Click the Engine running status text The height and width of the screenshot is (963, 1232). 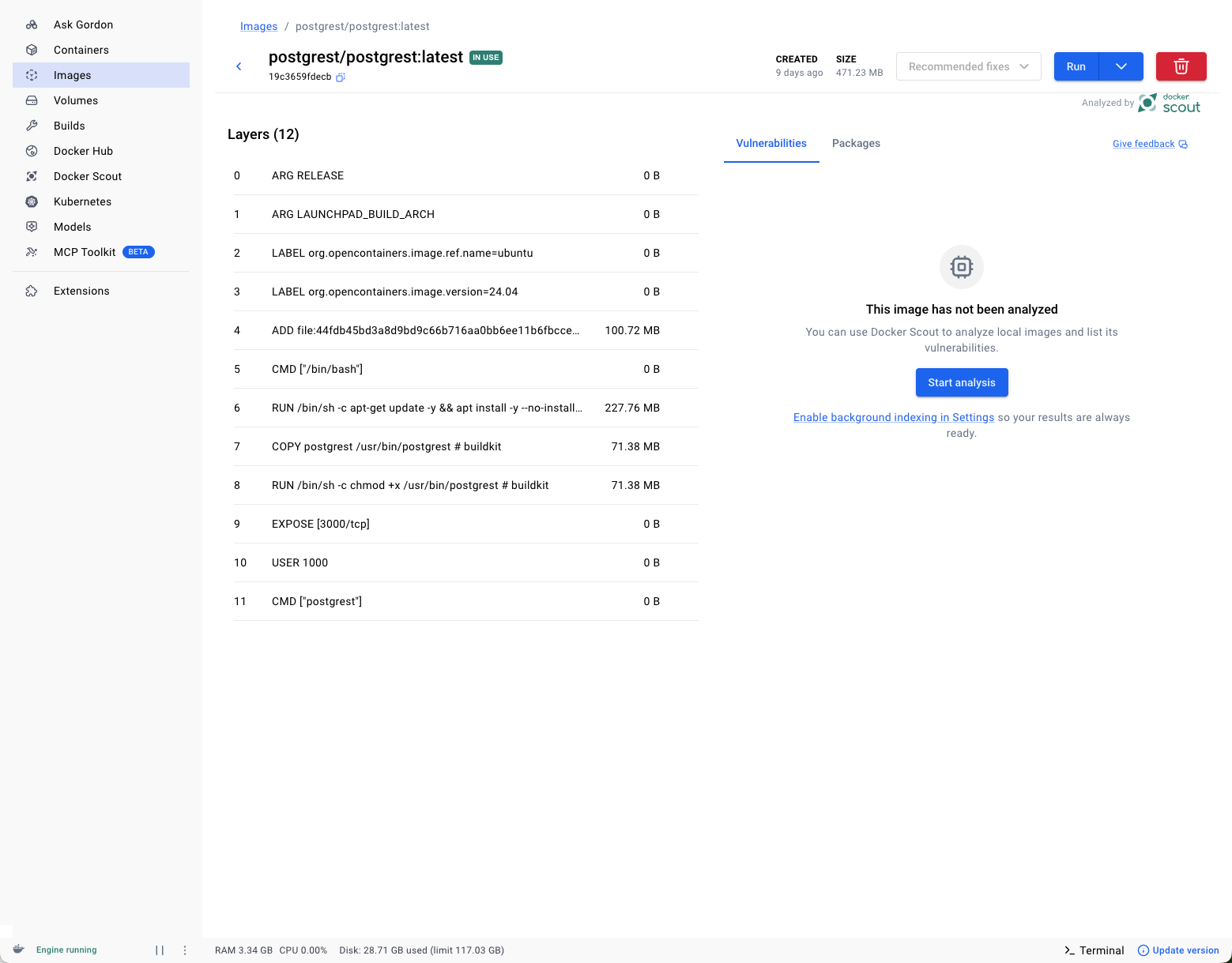[66, 950]
